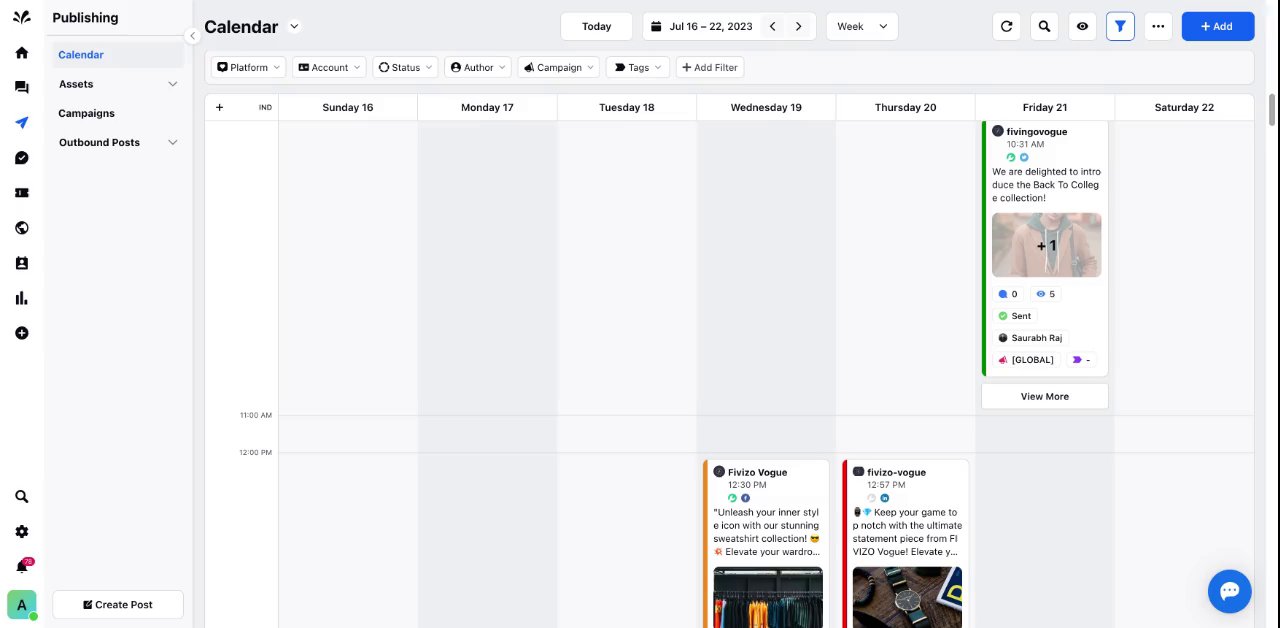The width and height of the screenshot is (1280, 628).
Task: Open the contacts badge icon in left rail
Action: click(22, 263)
